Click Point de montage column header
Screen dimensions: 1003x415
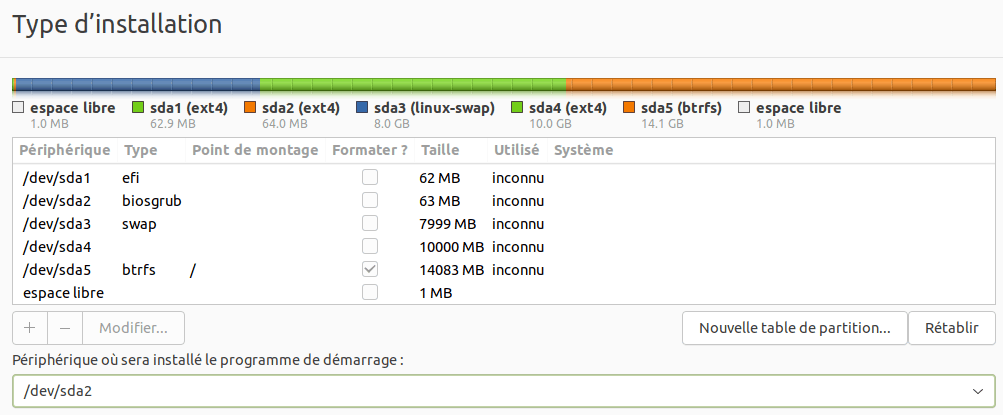pos(255,150)
